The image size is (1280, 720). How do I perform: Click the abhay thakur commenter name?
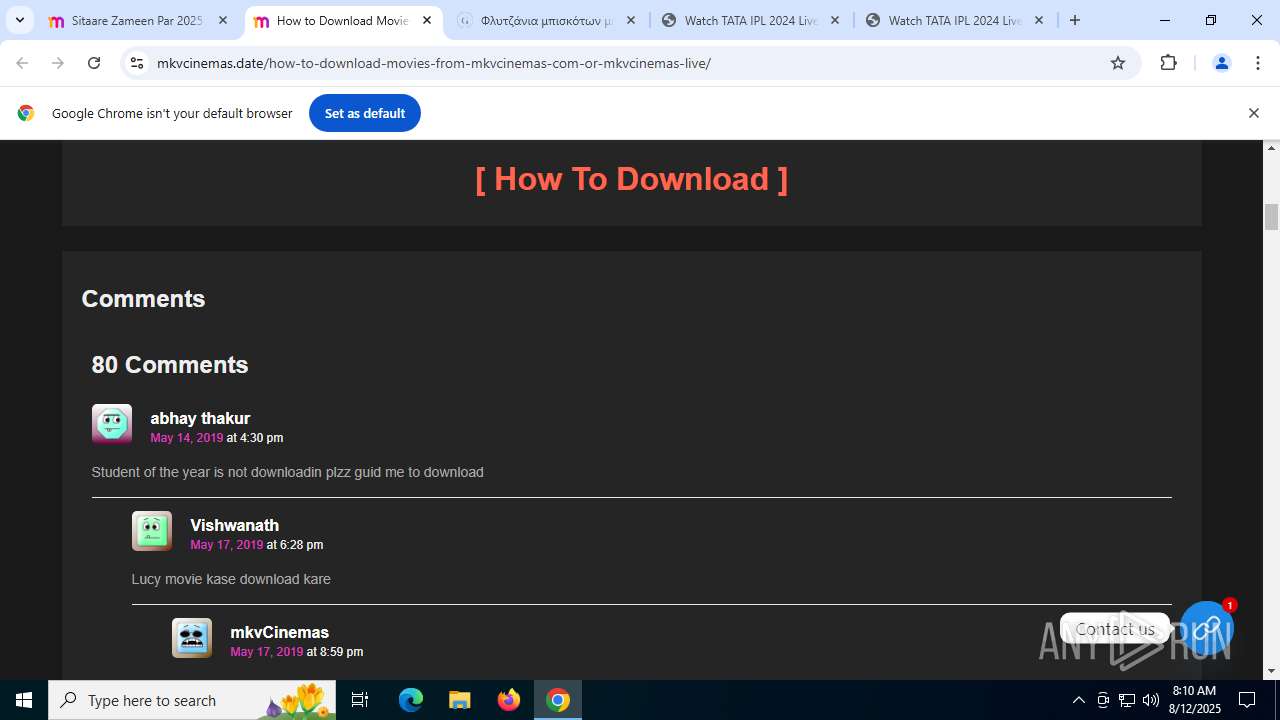200,418
